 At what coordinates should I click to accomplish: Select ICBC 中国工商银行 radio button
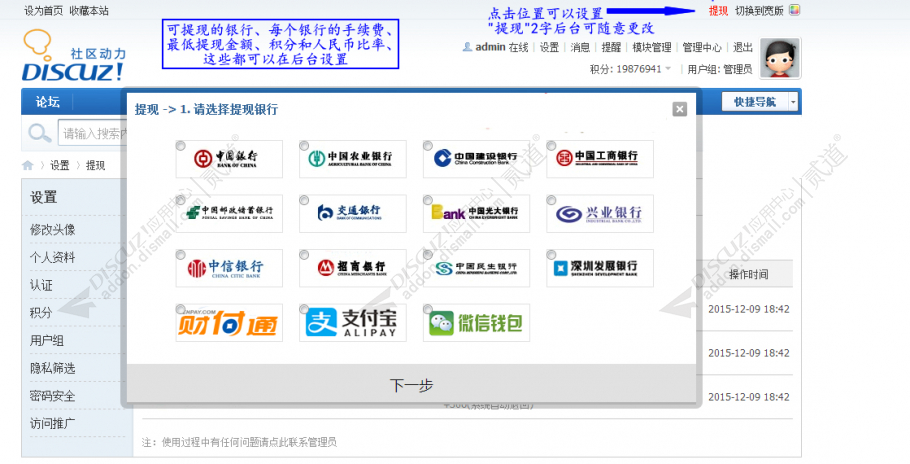(551, 146)
